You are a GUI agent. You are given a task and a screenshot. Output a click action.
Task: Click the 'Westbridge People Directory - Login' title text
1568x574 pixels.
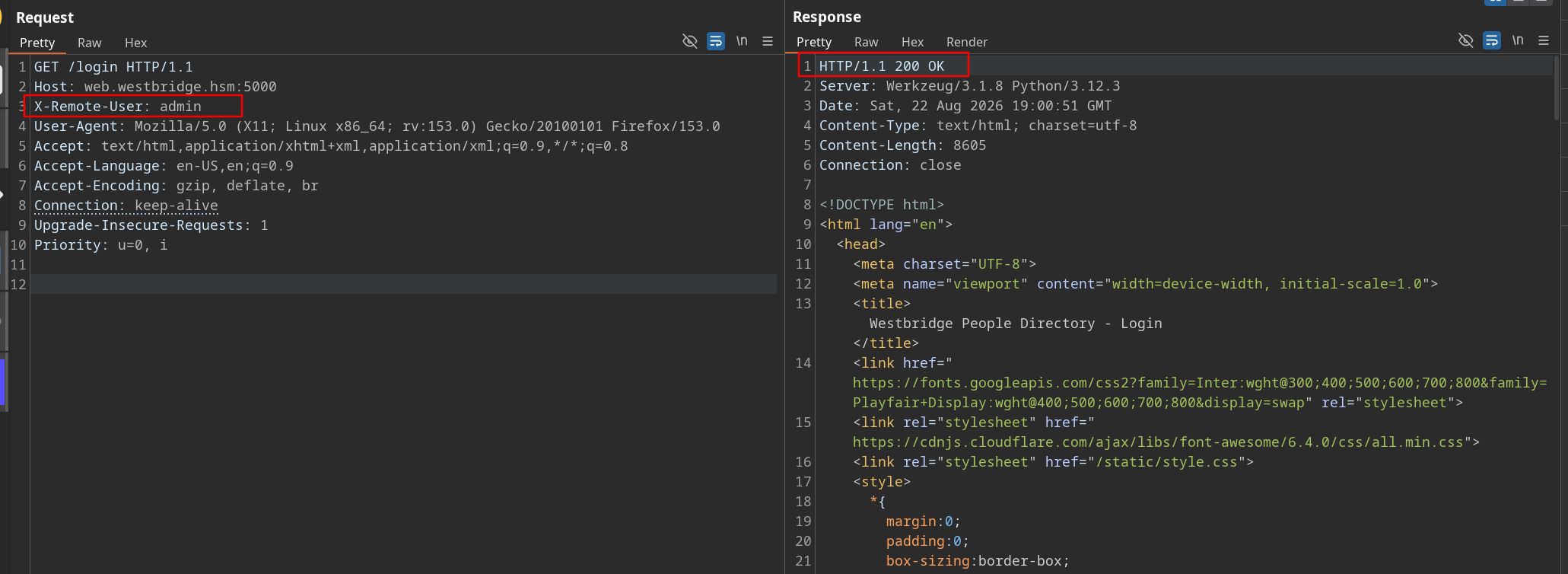[1016, 324]
